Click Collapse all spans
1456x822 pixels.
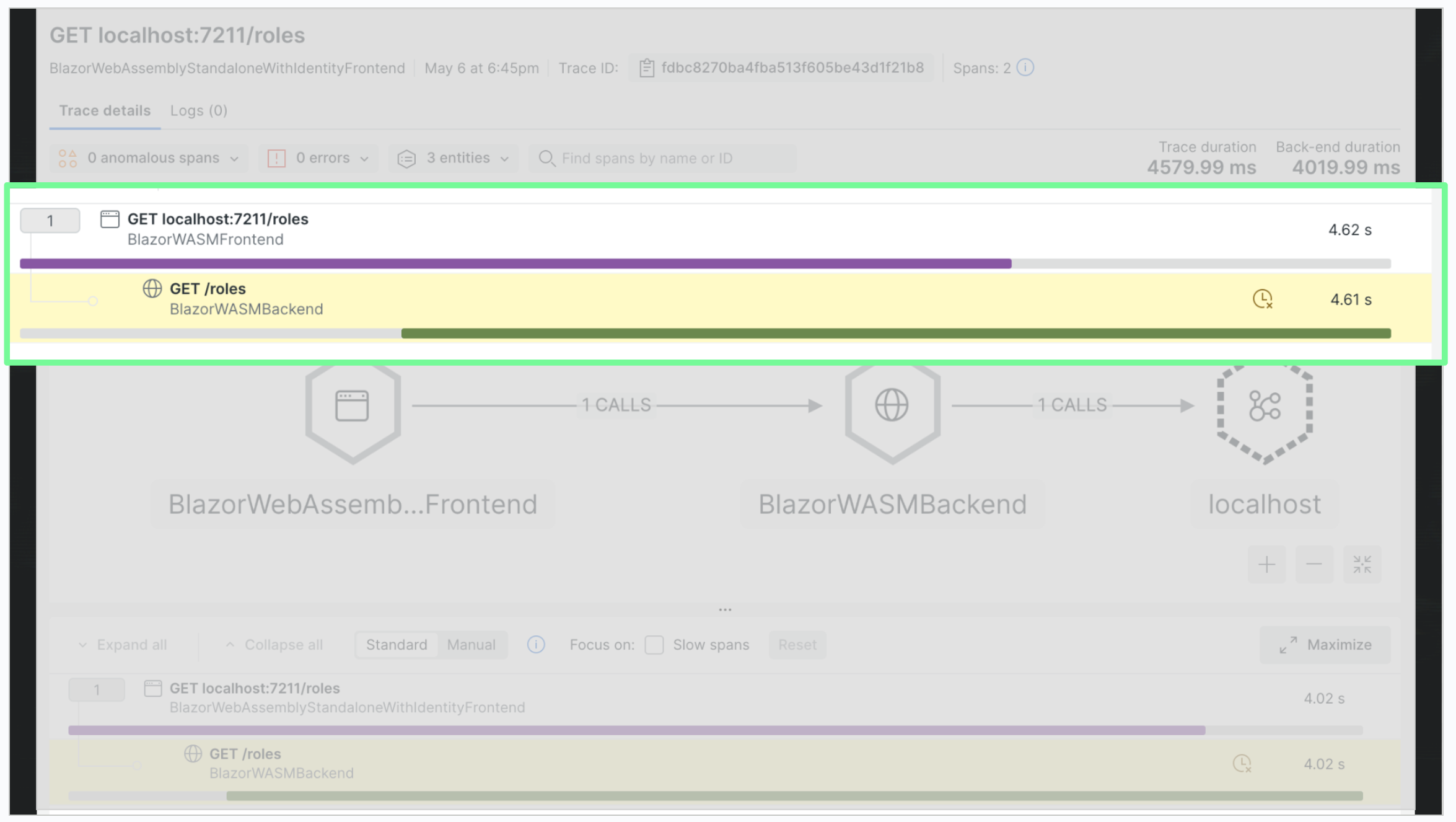[274, 645]
